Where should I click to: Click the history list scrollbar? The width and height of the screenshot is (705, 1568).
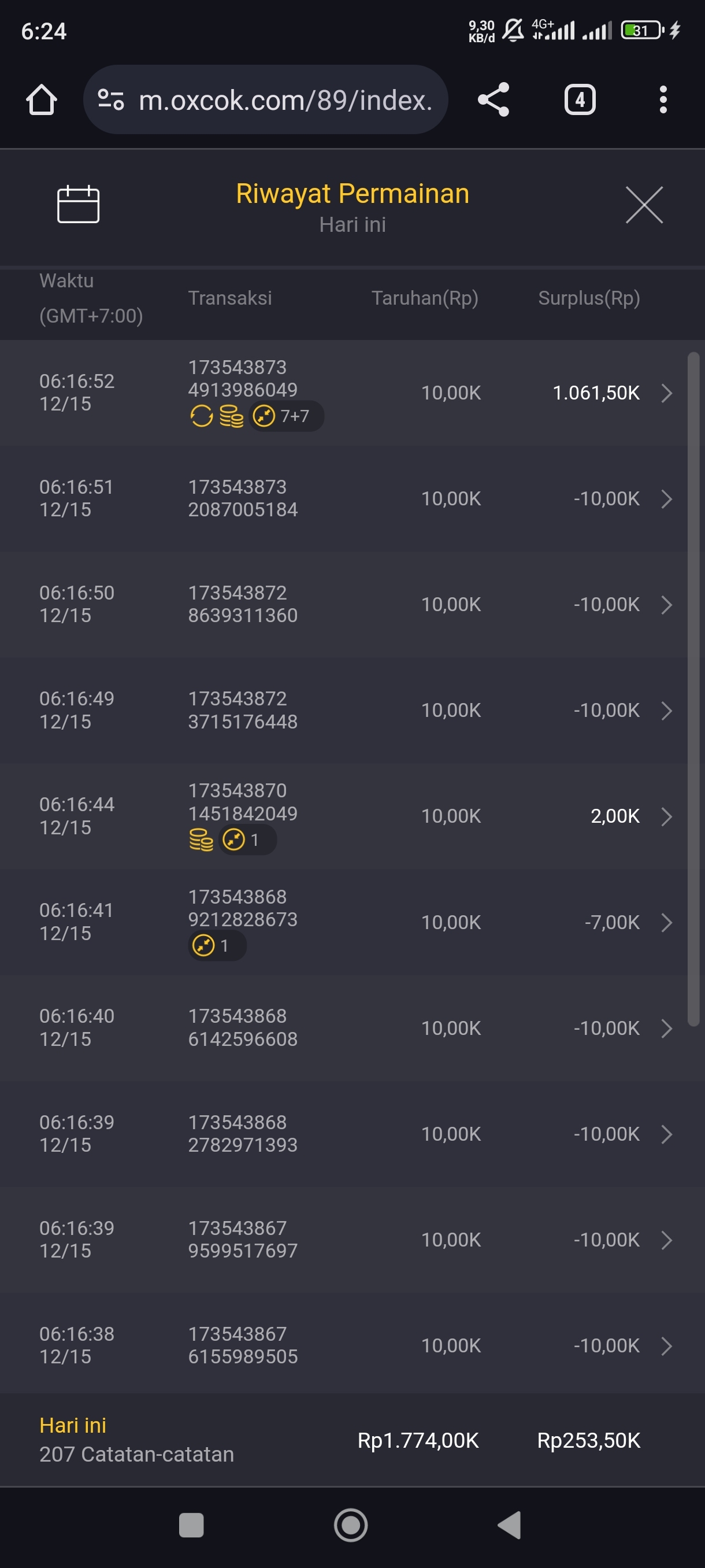[x=693, y=688]
